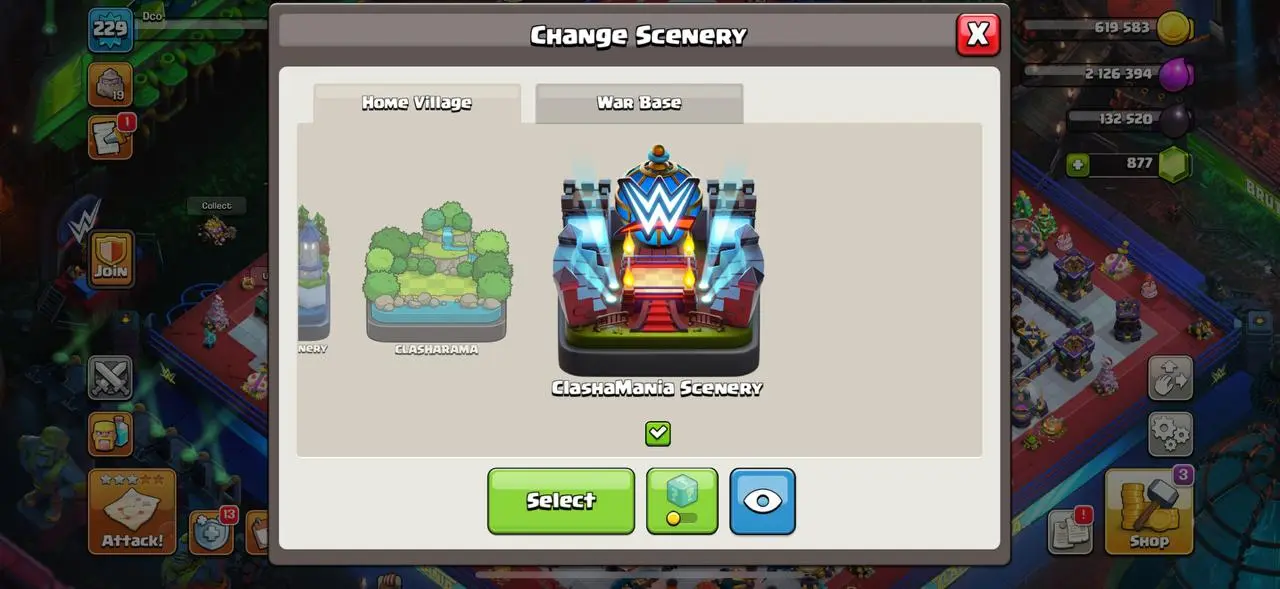Tap the Attack! map button

tap(132, 511)
